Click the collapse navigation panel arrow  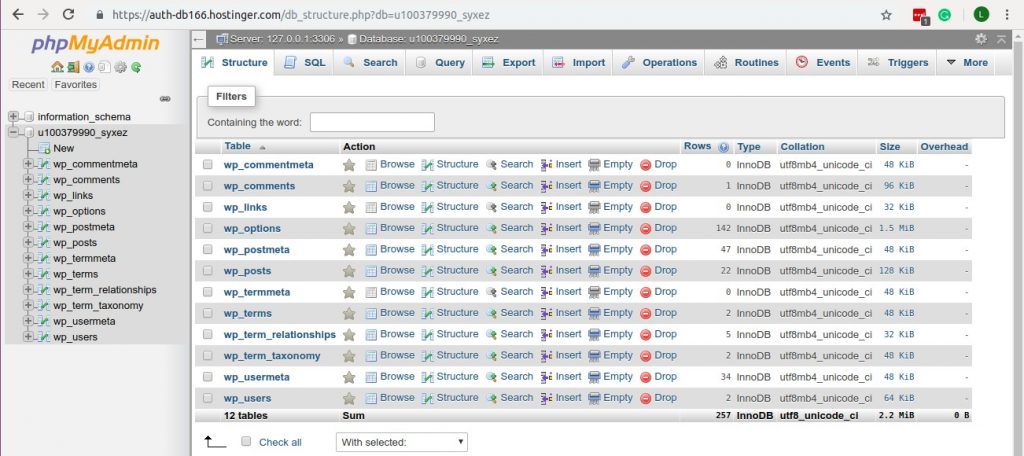(x=199, y=39)
